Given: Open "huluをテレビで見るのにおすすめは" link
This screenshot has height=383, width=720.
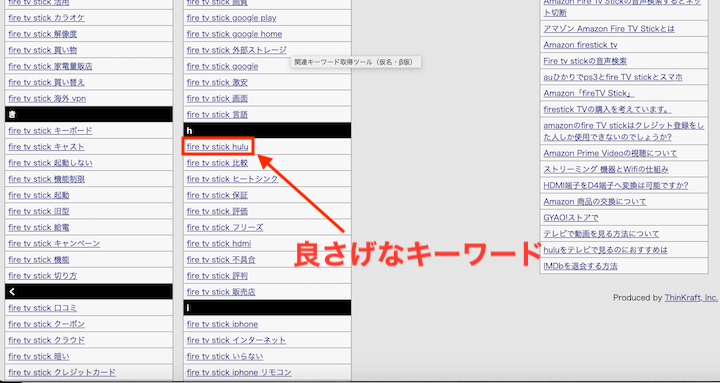Looking at the screenshot, I should click(605, 250).
